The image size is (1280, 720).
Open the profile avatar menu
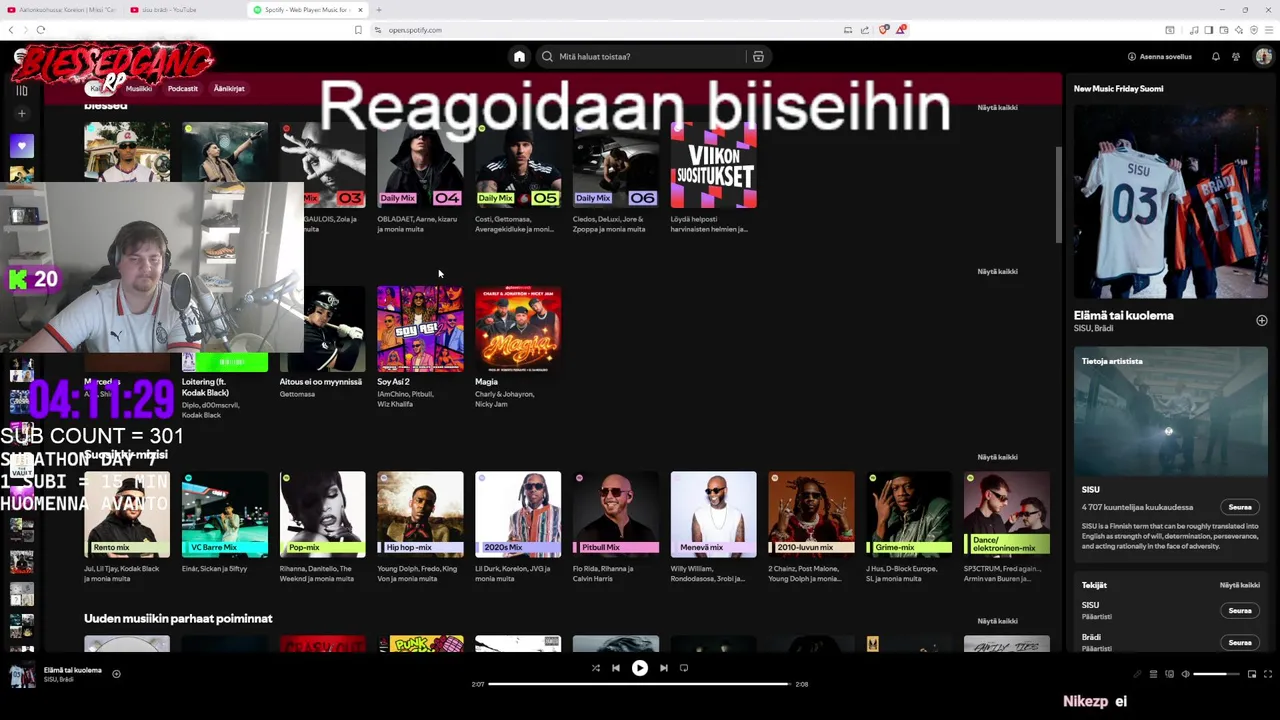[1264, 57]
